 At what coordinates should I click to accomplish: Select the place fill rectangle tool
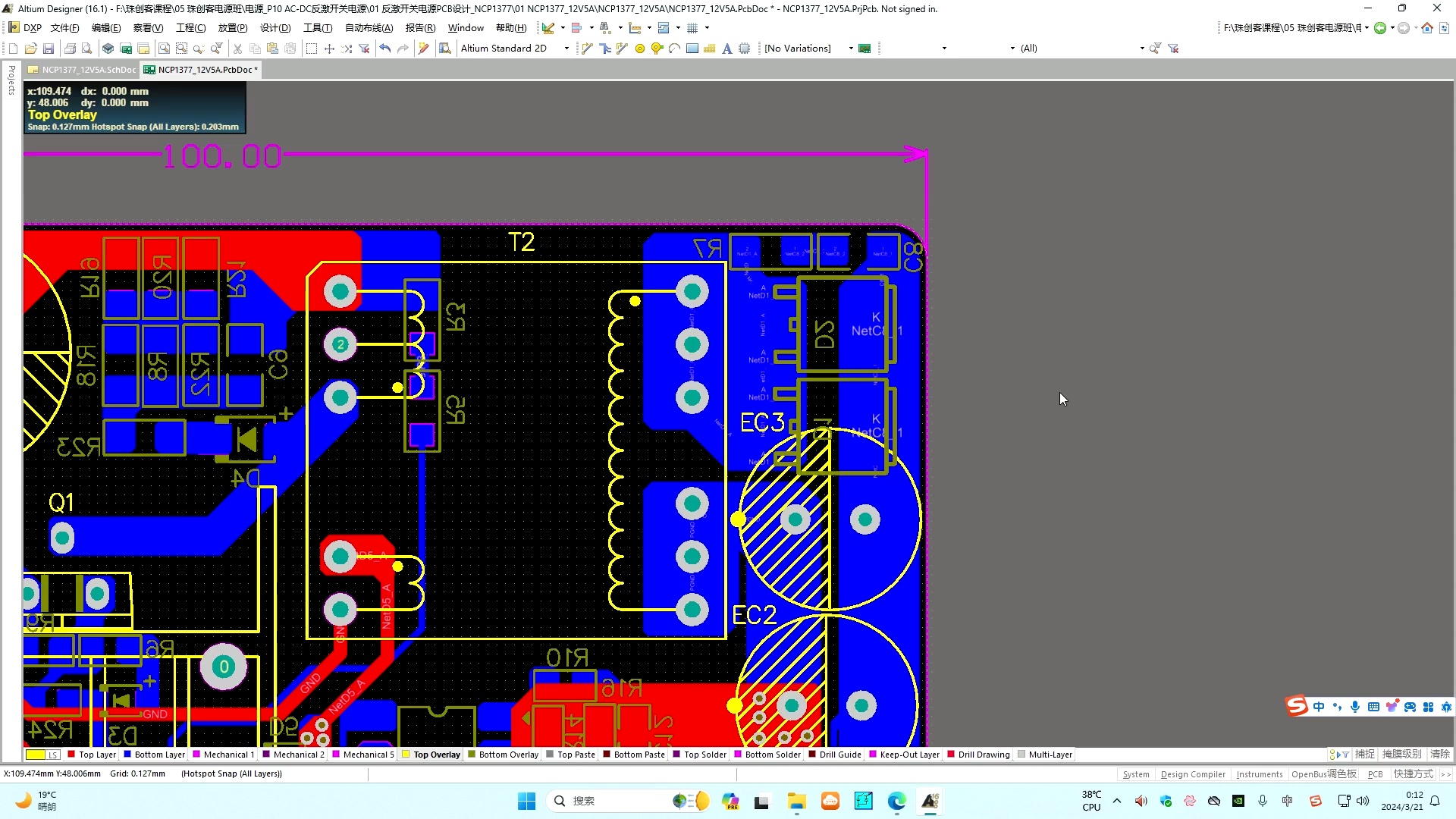pyautogui.click(x=692, y=49)
